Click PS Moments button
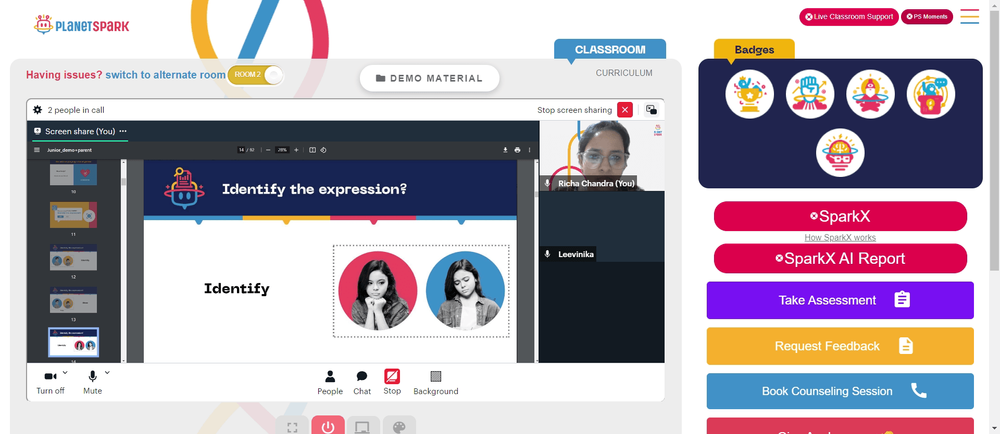 tap(927, 17)
